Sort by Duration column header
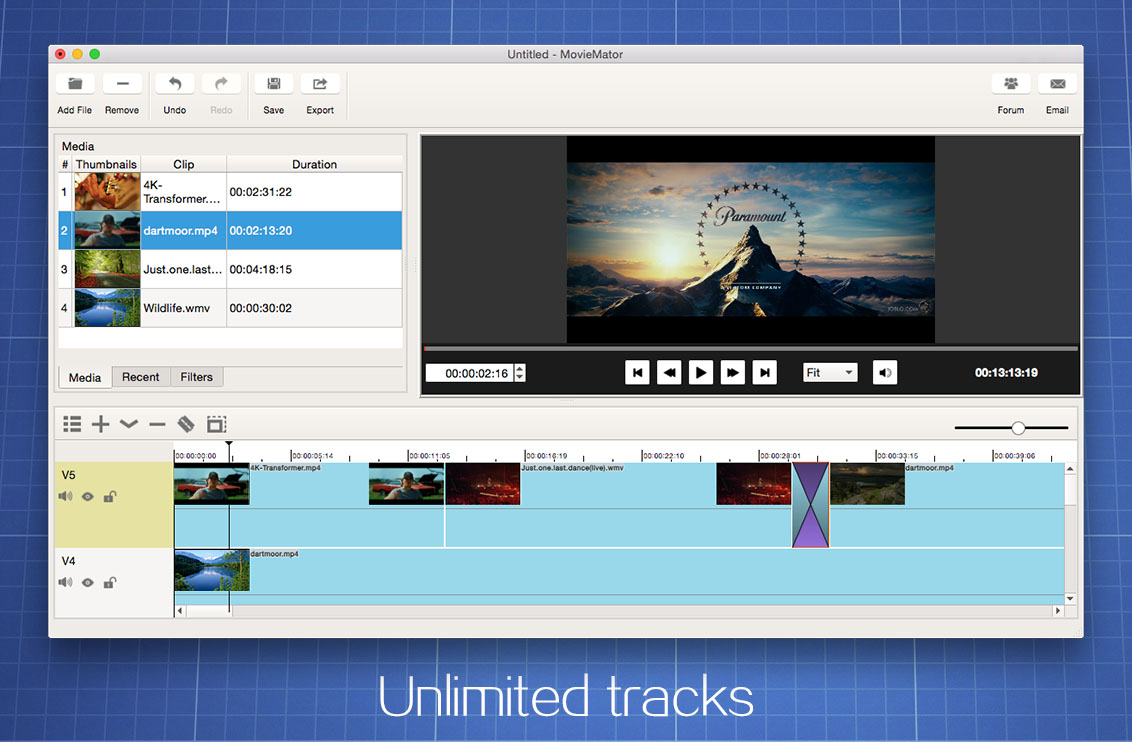1132x742 pixels. click(x=314, y=165)
